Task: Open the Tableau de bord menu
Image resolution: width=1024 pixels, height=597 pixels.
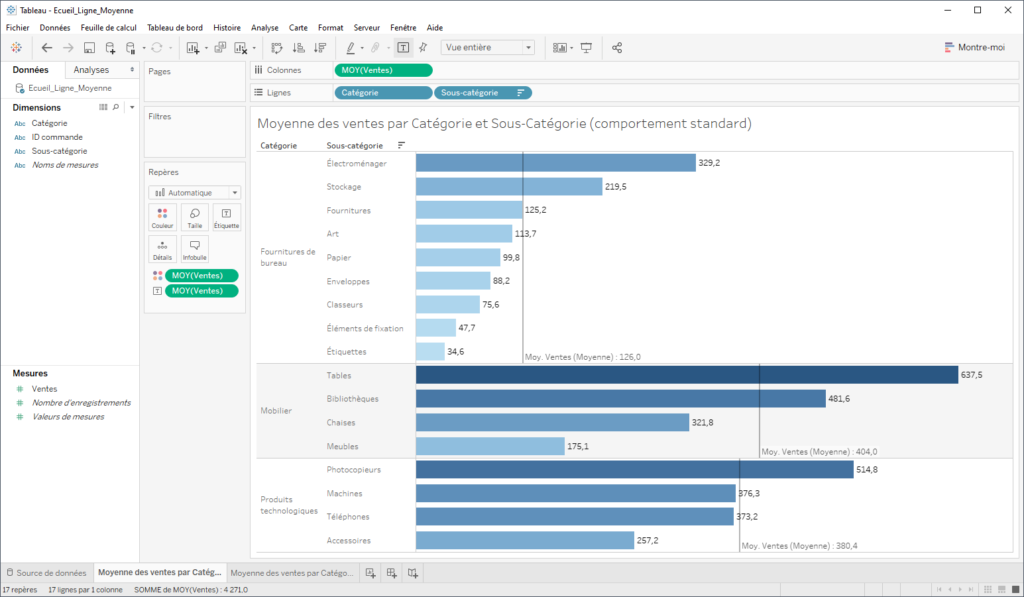Action: [175, 27]
